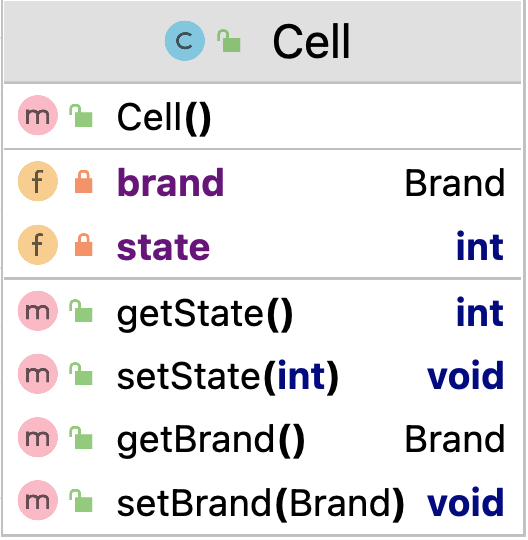Click the orange private lock beside brand
This screenshot has width=528, height=540.
(84, 181)
